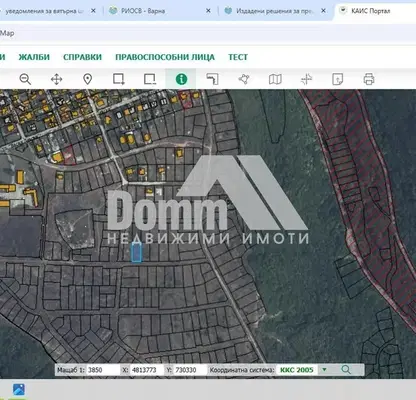
Task: Go to ПРАВОСПОСОБНИ ЛИЦА section
Action: 165,57
